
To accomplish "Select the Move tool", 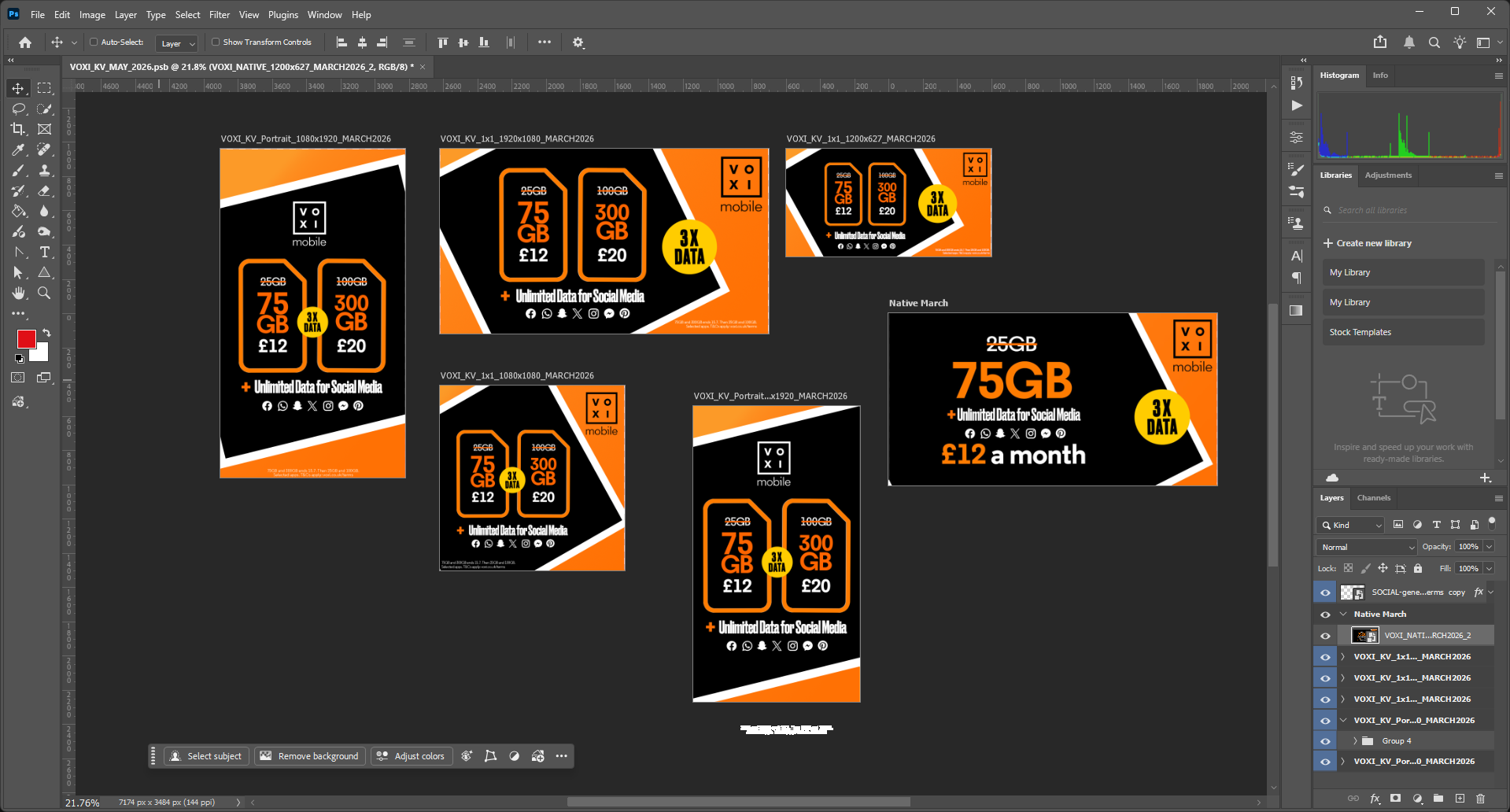I will coord(18,88).
